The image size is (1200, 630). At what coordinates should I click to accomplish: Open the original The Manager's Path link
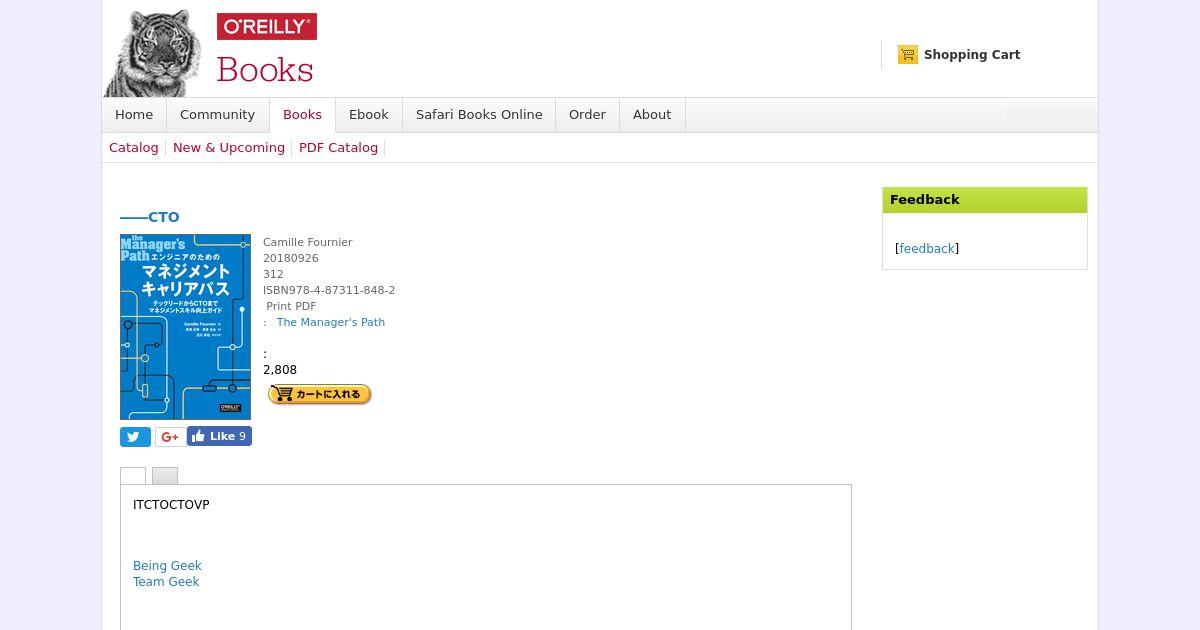click(x=331, y=322)
